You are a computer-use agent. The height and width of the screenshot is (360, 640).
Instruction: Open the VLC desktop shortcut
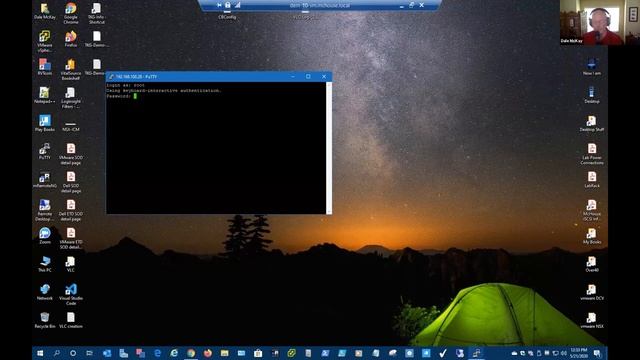point(71,264)
